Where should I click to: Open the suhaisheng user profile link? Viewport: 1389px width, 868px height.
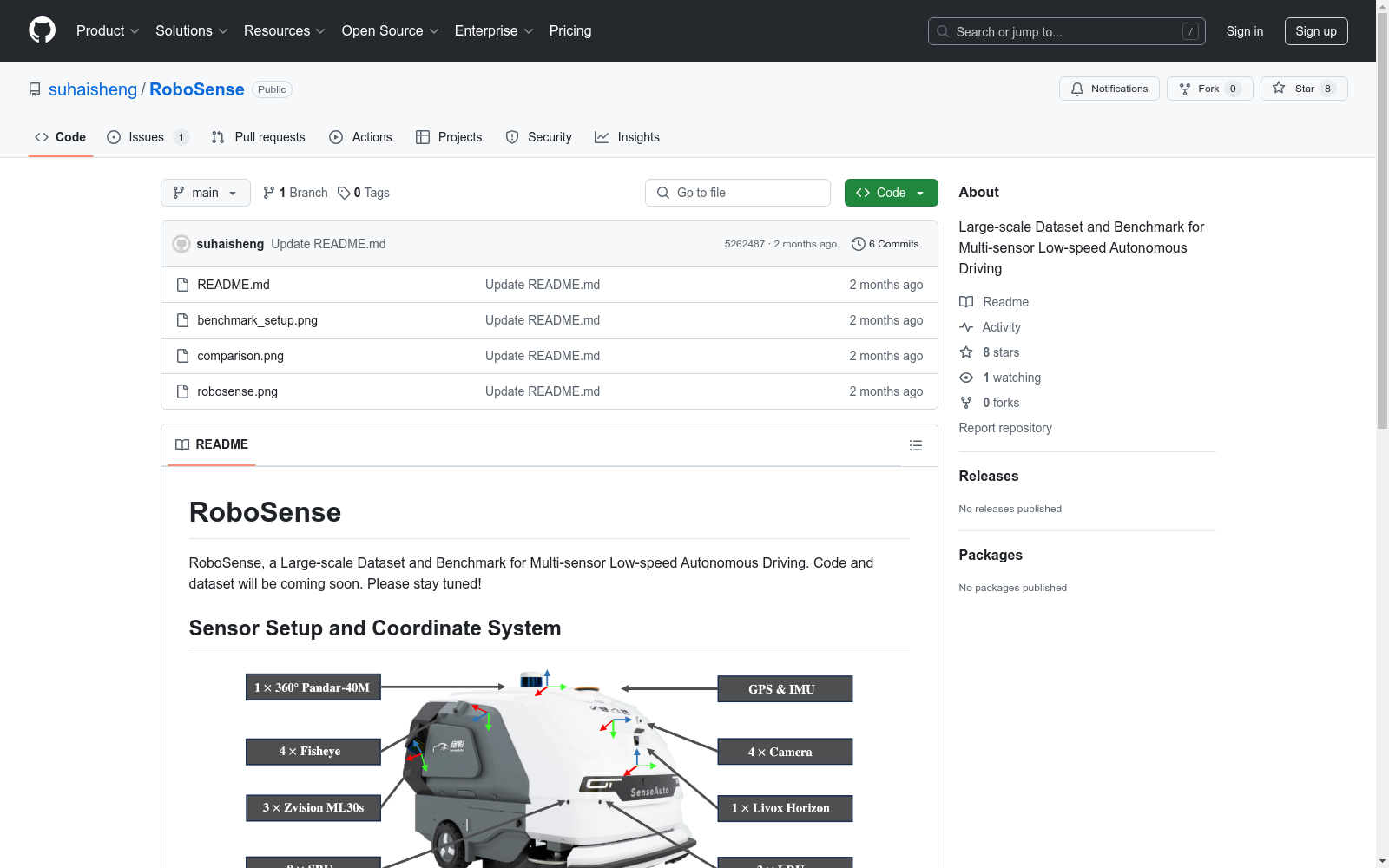pos(93,89)
